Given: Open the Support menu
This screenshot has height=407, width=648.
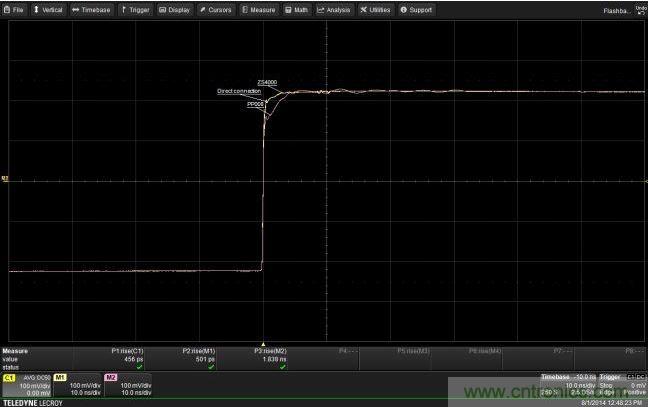Looking at the screenshot, I should [x=416, y=9].
